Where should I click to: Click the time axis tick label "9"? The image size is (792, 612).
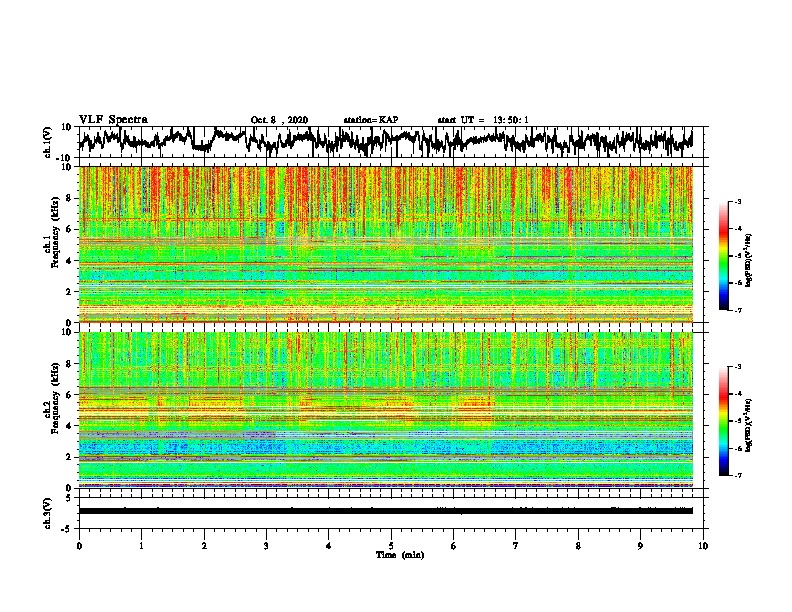(x=640, y=546)
